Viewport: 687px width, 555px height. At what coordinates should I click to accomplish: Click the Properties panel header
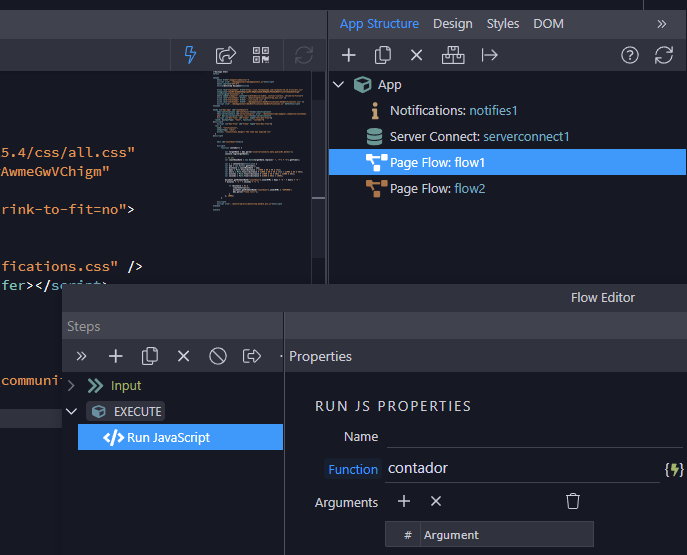(x=320, y=356)
